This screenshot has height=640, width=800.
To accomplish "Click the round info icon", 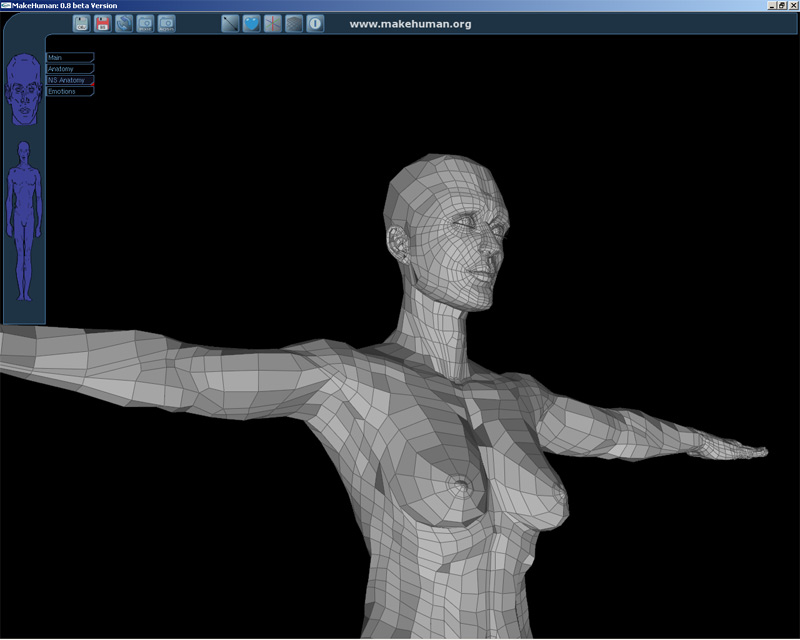I will [315, 23].
